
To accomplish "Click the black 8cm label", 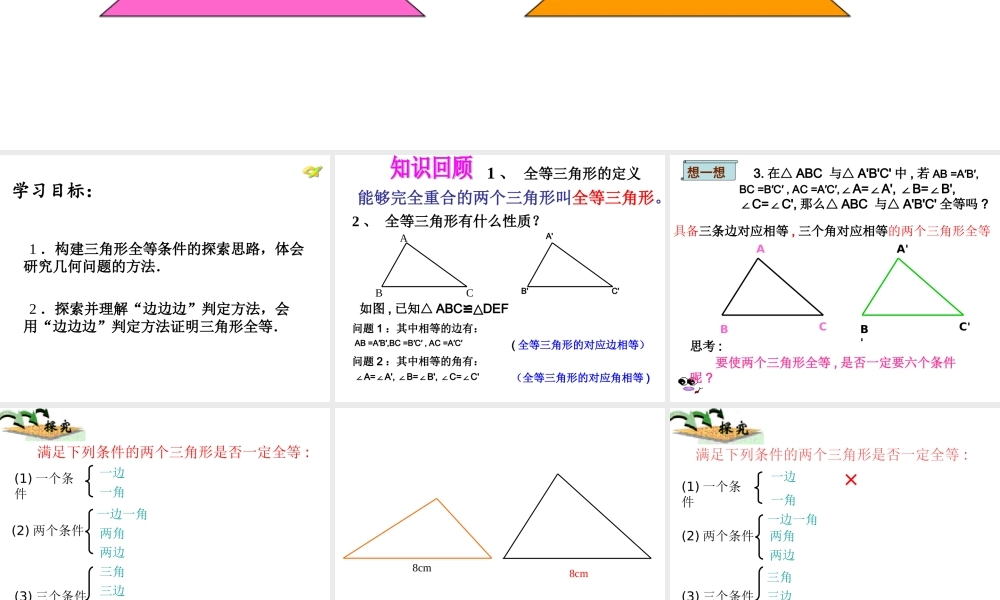I will tap(422, 568).
